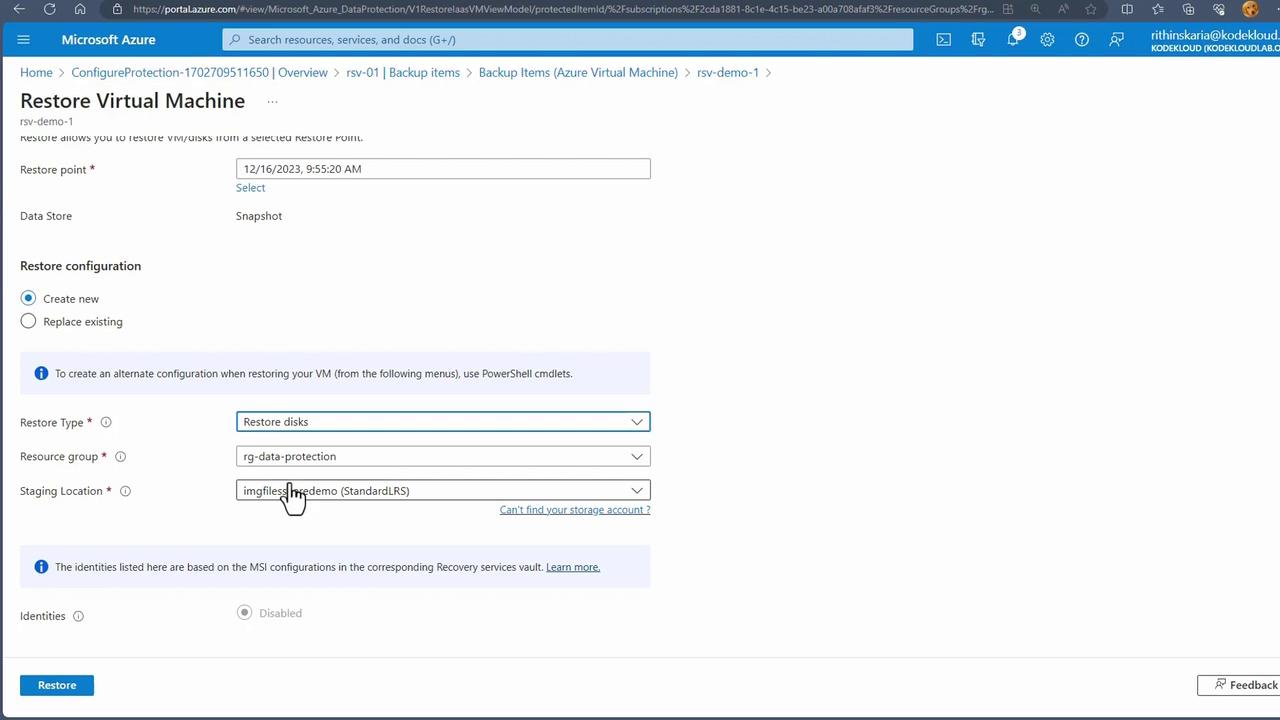1280x720 pixels.
Task: Open Can't find your storage account link
Action: (575, 510)
